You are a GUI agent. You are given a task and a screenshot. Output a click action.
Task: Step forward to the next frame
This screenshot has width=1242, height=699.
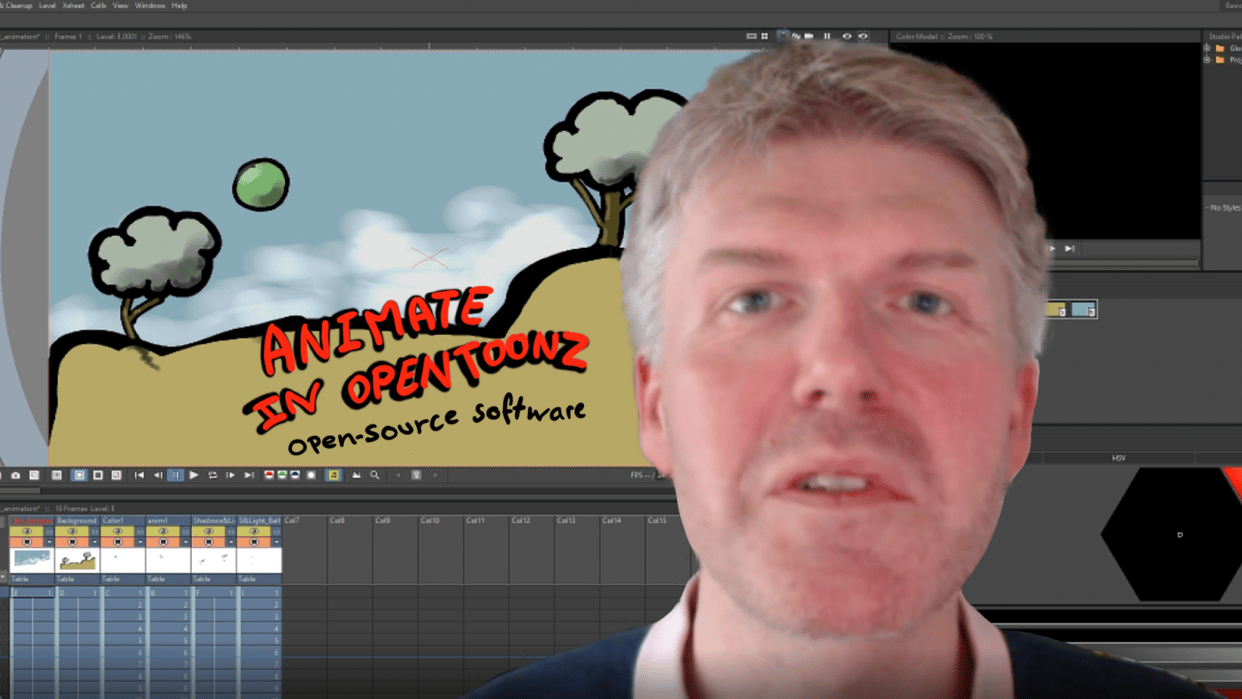point(230,475)
